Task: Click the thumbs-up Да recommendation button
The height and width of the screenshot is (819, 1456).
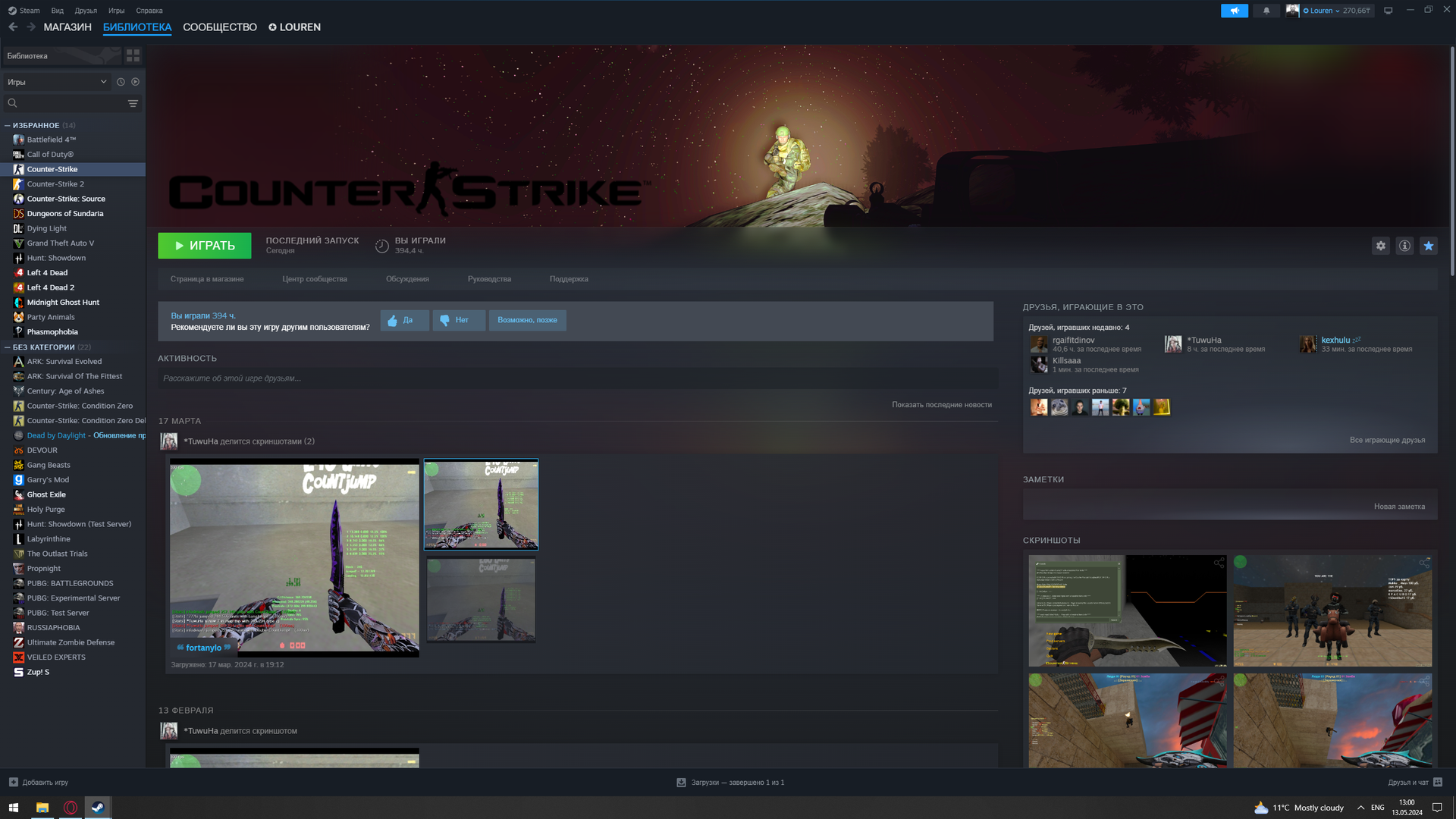Action: pos(403,320)
